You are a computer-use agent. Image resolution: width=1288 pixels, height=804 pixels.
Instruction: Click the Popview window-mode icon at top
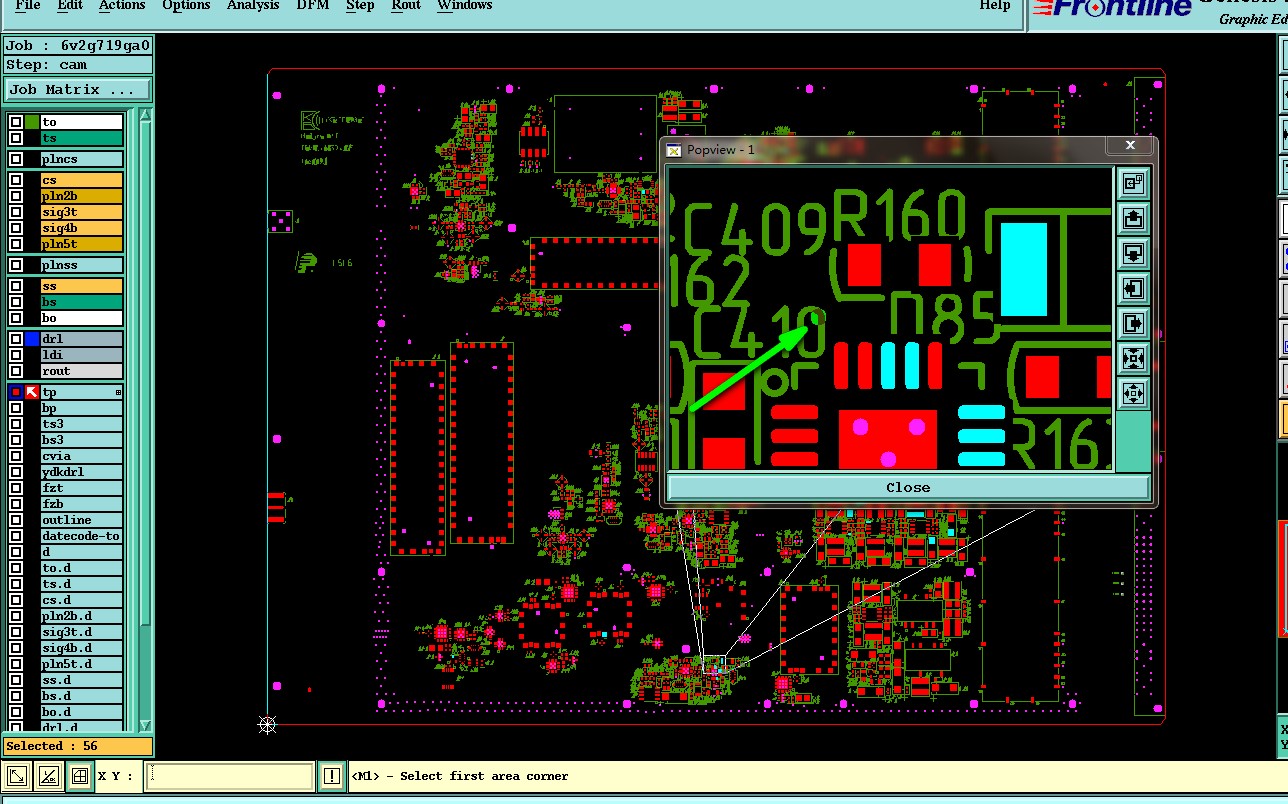(1133, 183)
